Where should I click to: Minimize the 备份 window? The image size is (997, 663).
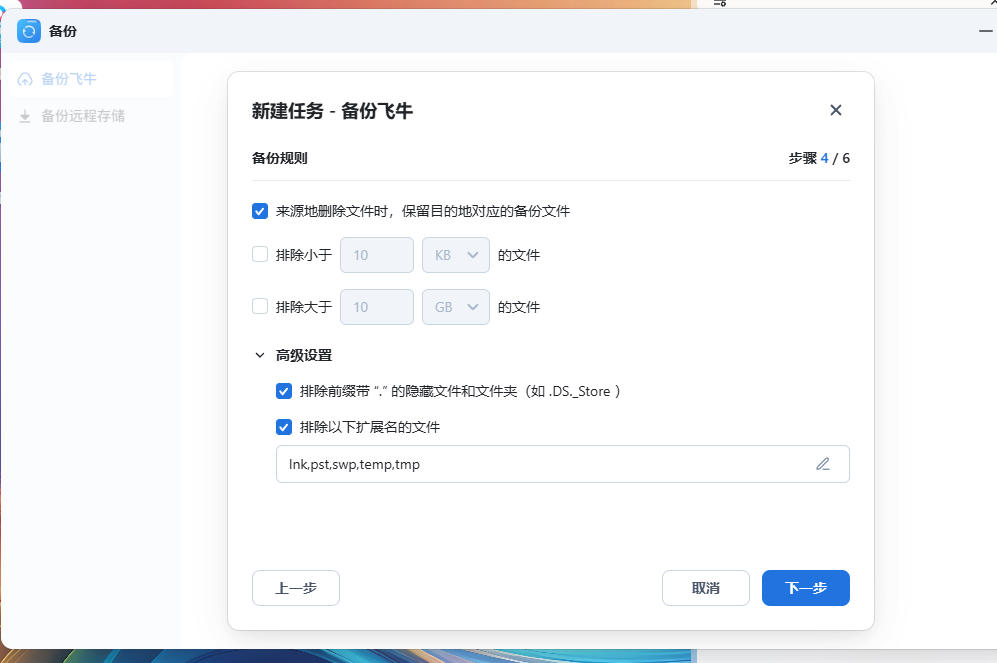985,31
